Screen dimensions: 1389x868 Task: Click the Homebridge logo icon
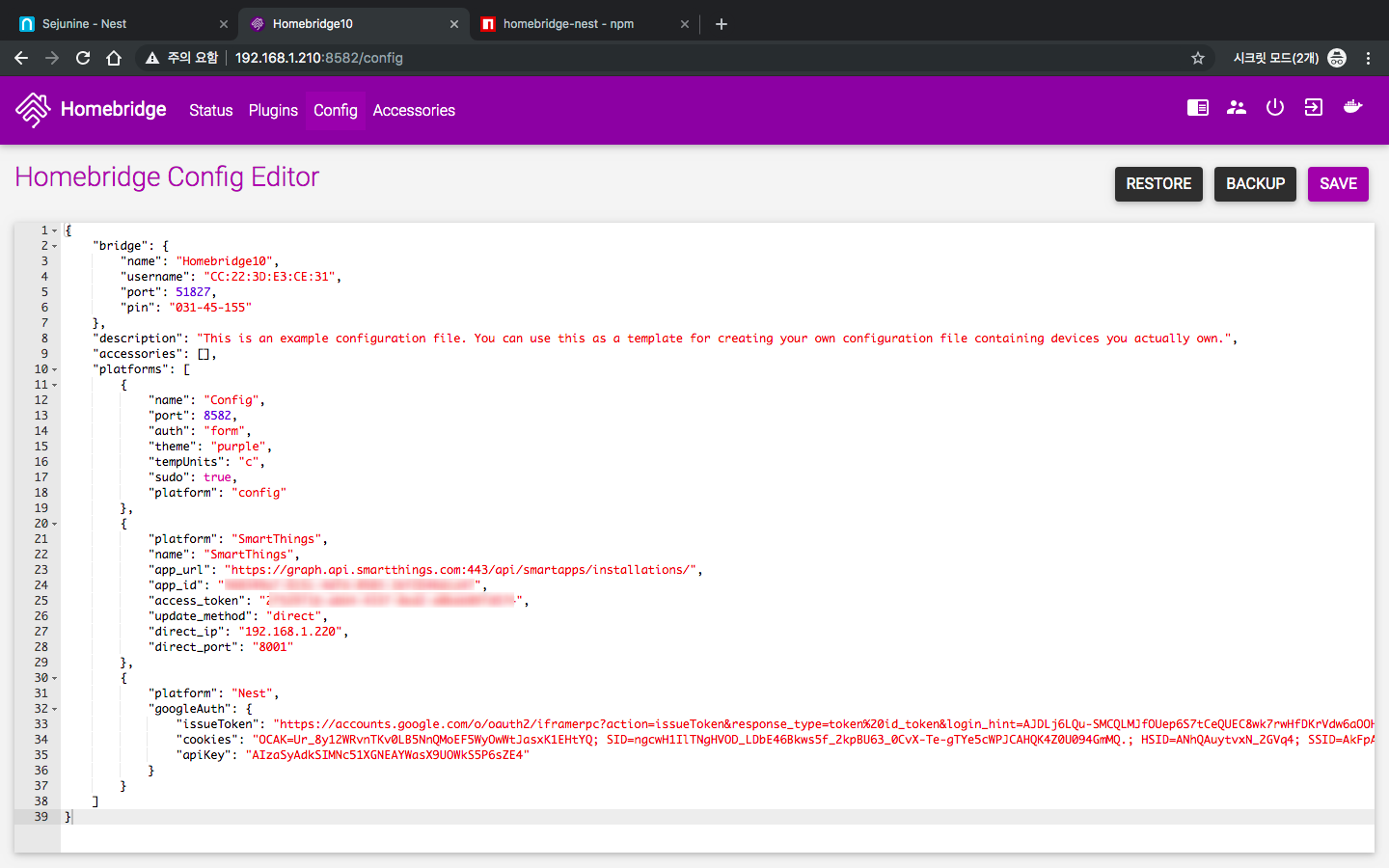[33, 110]
